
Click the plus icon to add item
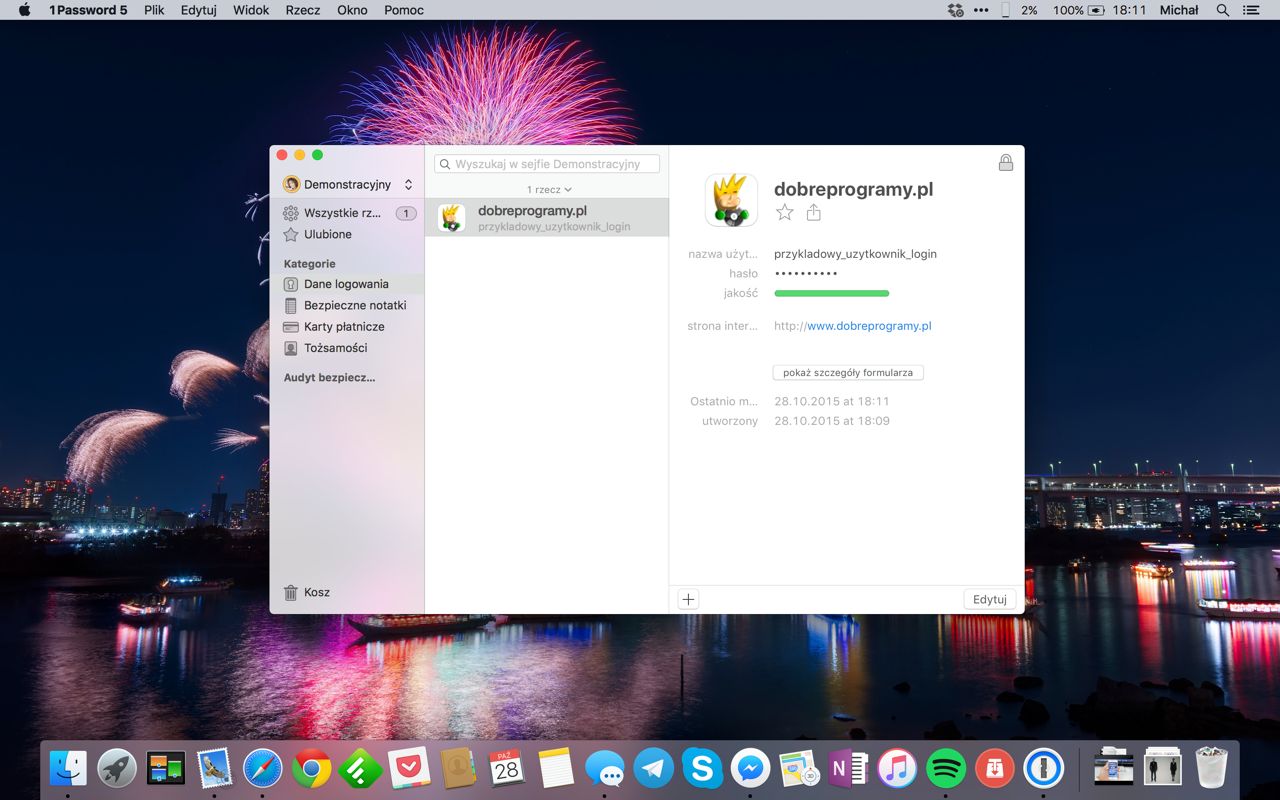tap(688, 599)
